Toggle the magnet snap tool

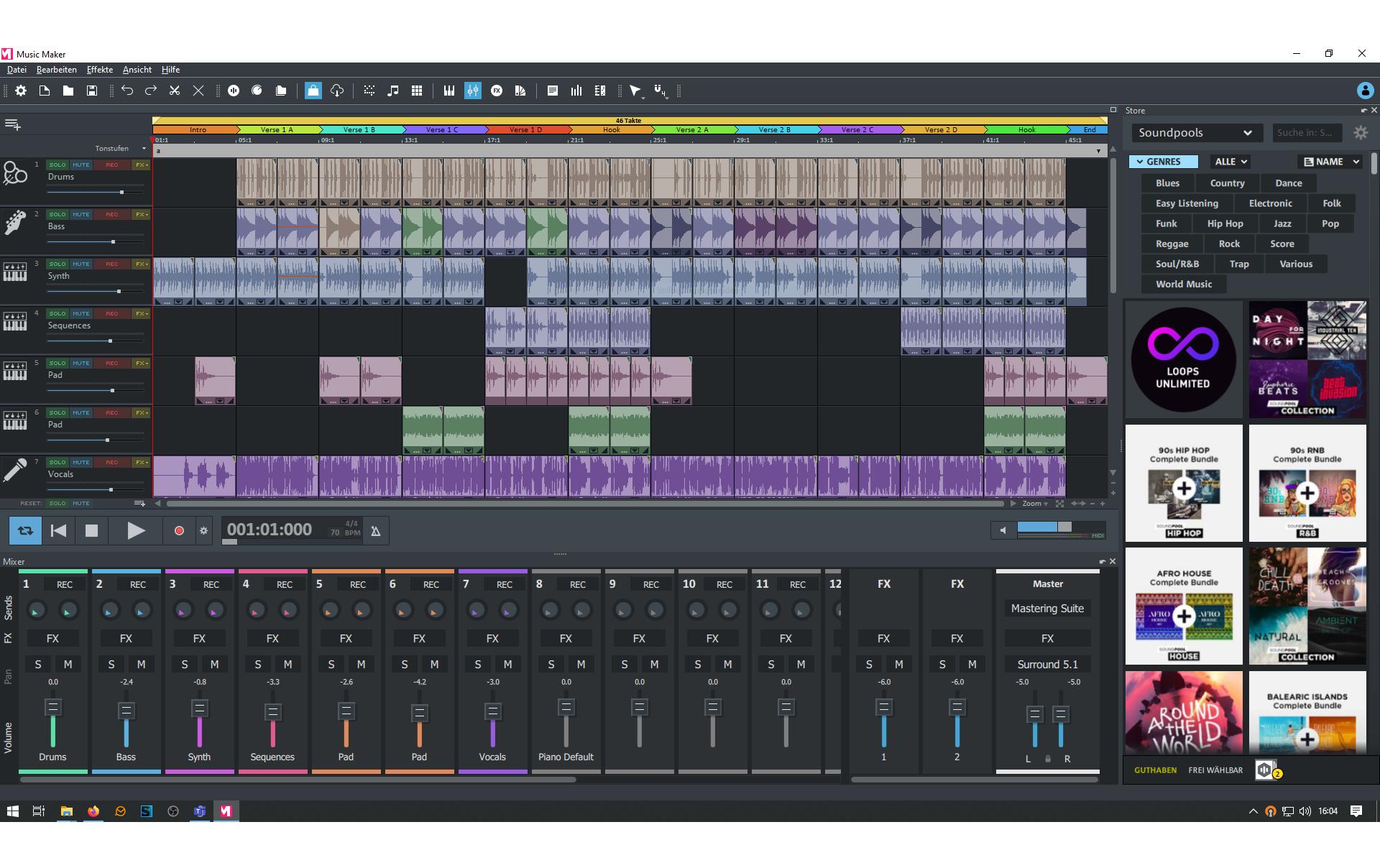(660, 91)
